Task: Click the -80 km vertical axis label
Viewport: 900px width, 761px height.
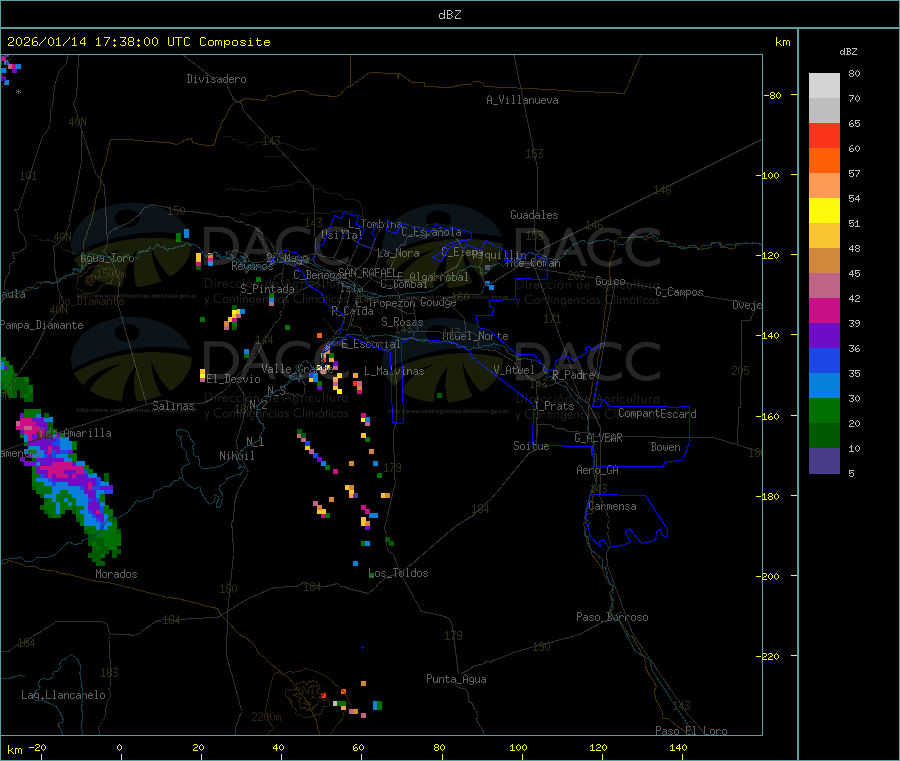Action: click(774, 95)
